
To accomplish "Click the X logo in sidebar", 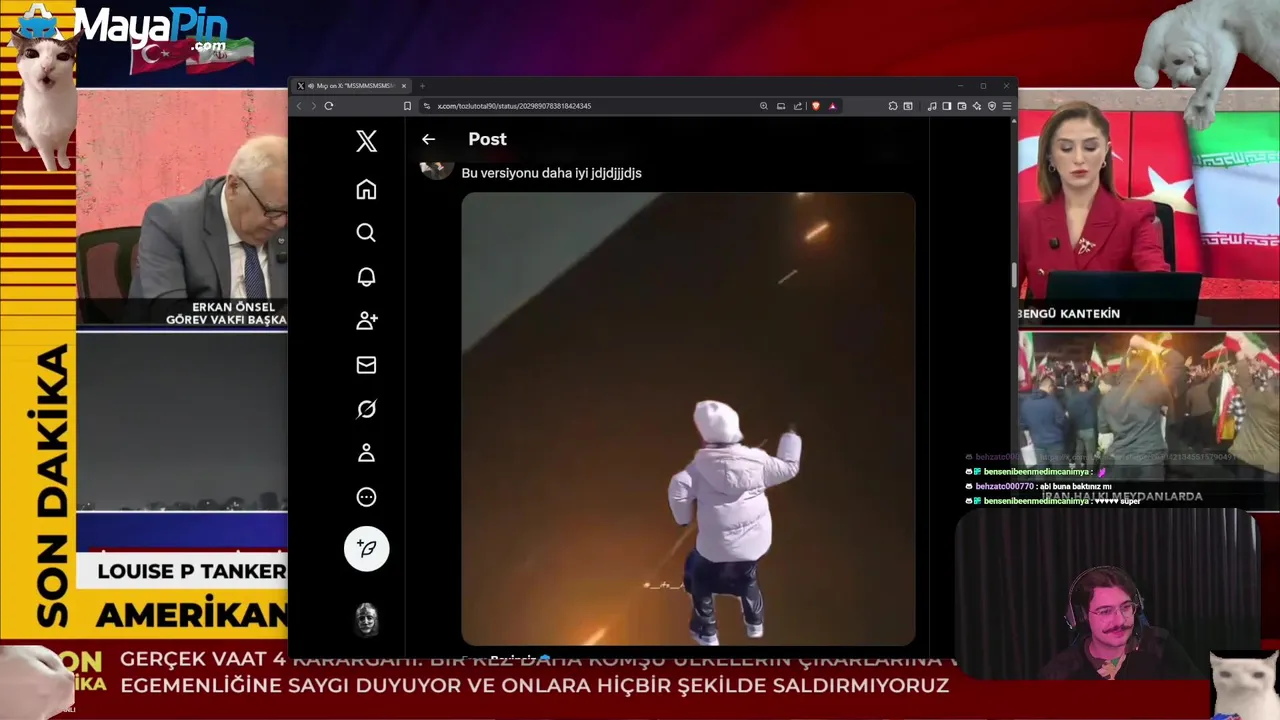I will point(366,141).
